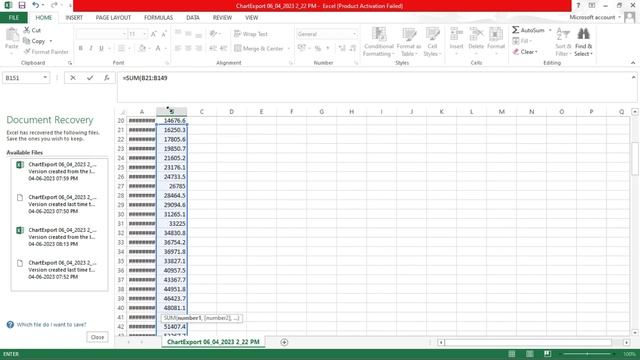Click the vertical scrollbar thumb
The height and width of the screenshot is (360, 640).
click(635, 158)
